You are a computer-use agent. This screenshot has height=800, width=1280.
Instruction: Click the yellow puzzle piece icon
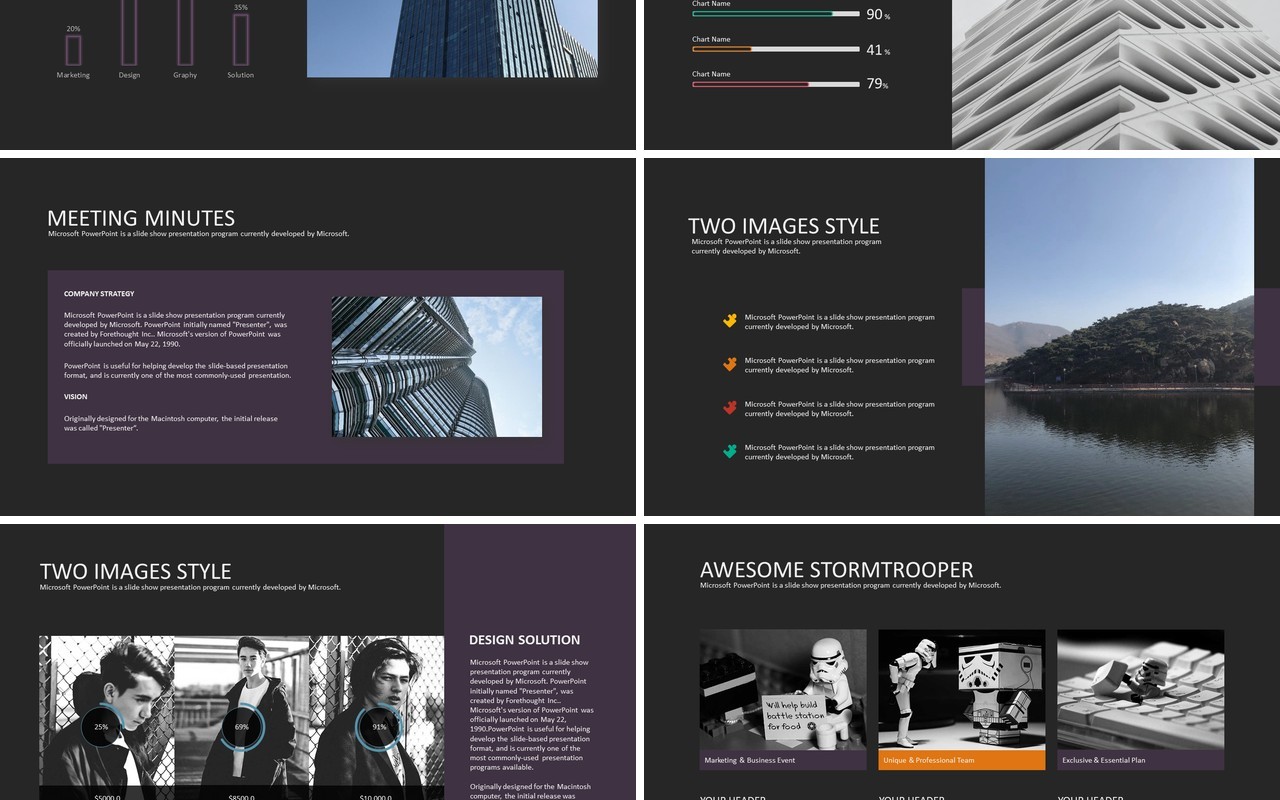730,321
